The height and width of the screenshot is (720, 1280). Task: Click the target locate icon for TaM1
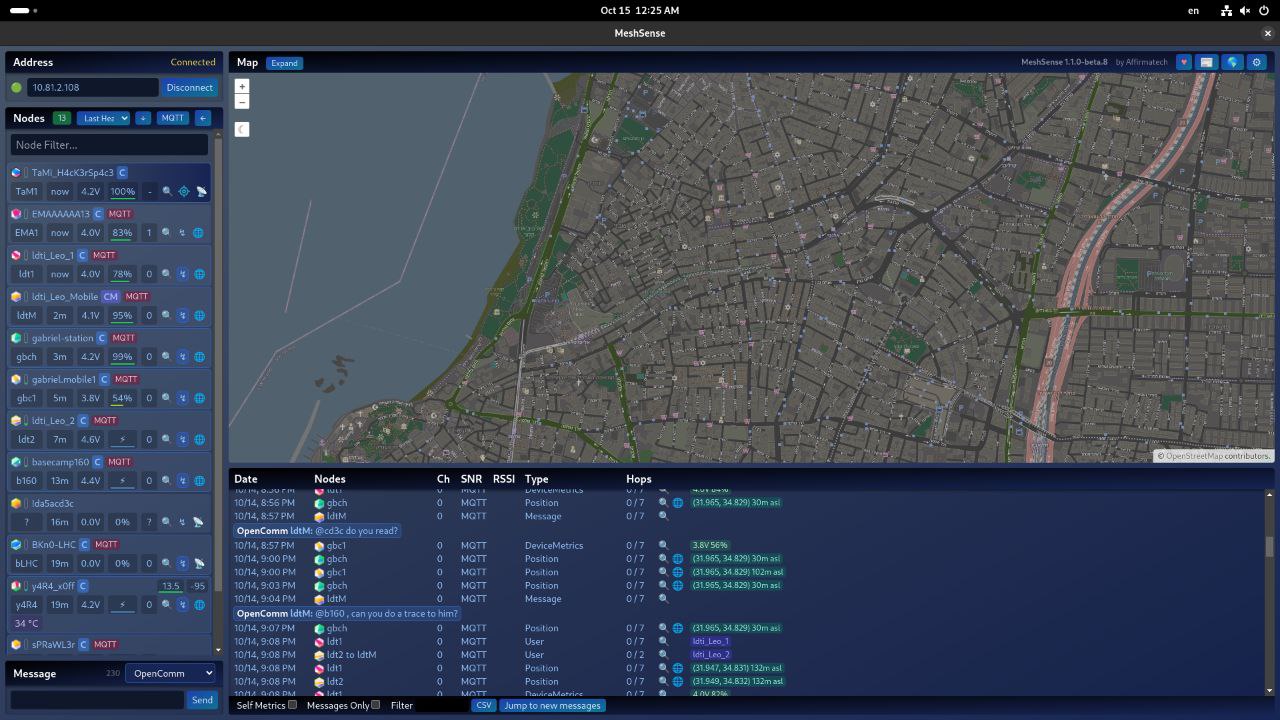point(184,191)
